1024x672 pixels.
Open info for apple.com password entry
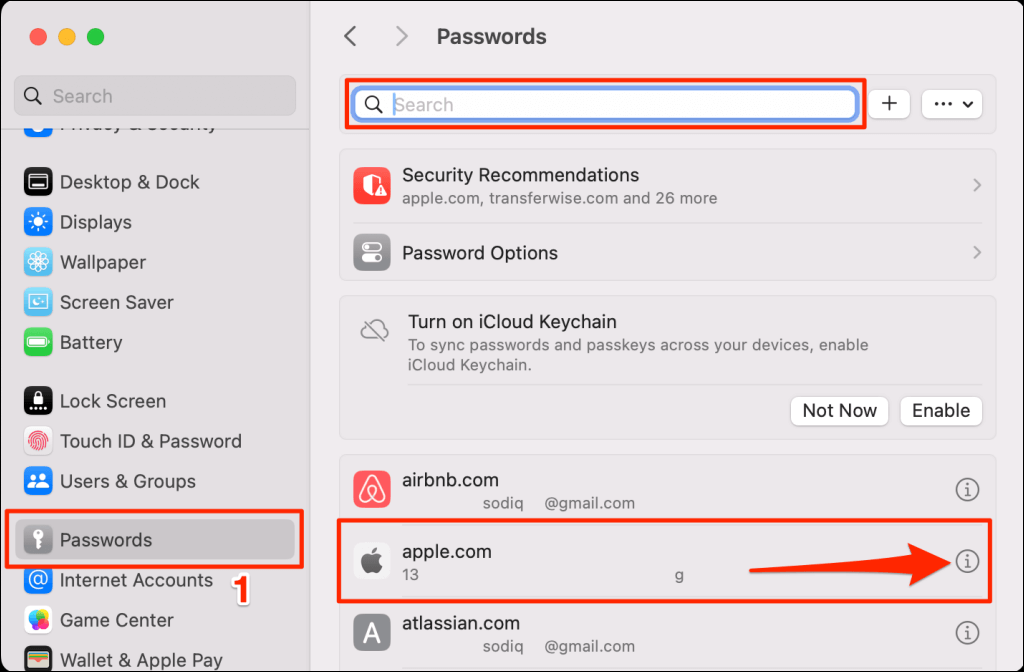[x=967, y=560]
